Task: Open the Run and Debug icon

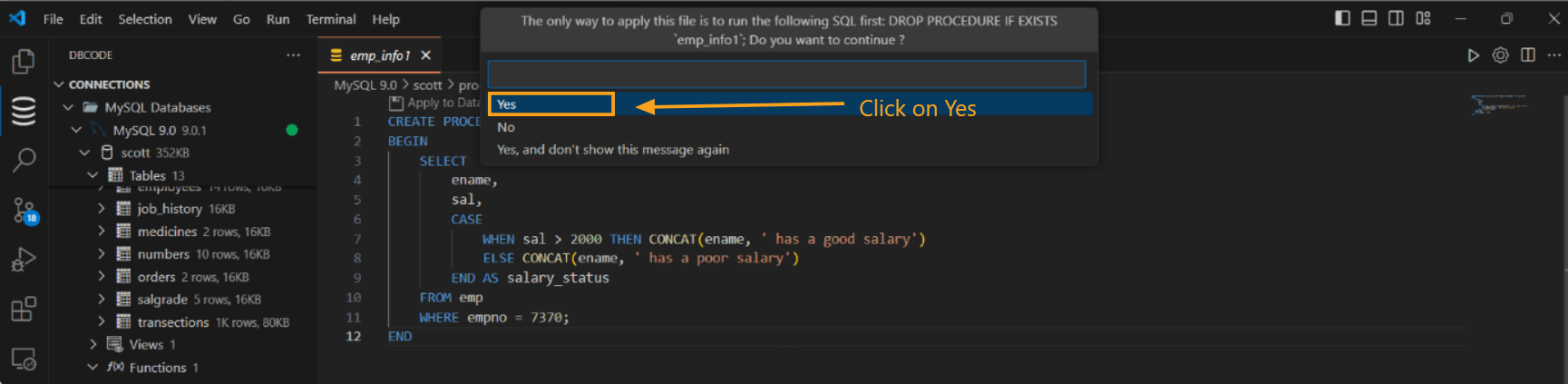Action: click(x=23, y=260)
